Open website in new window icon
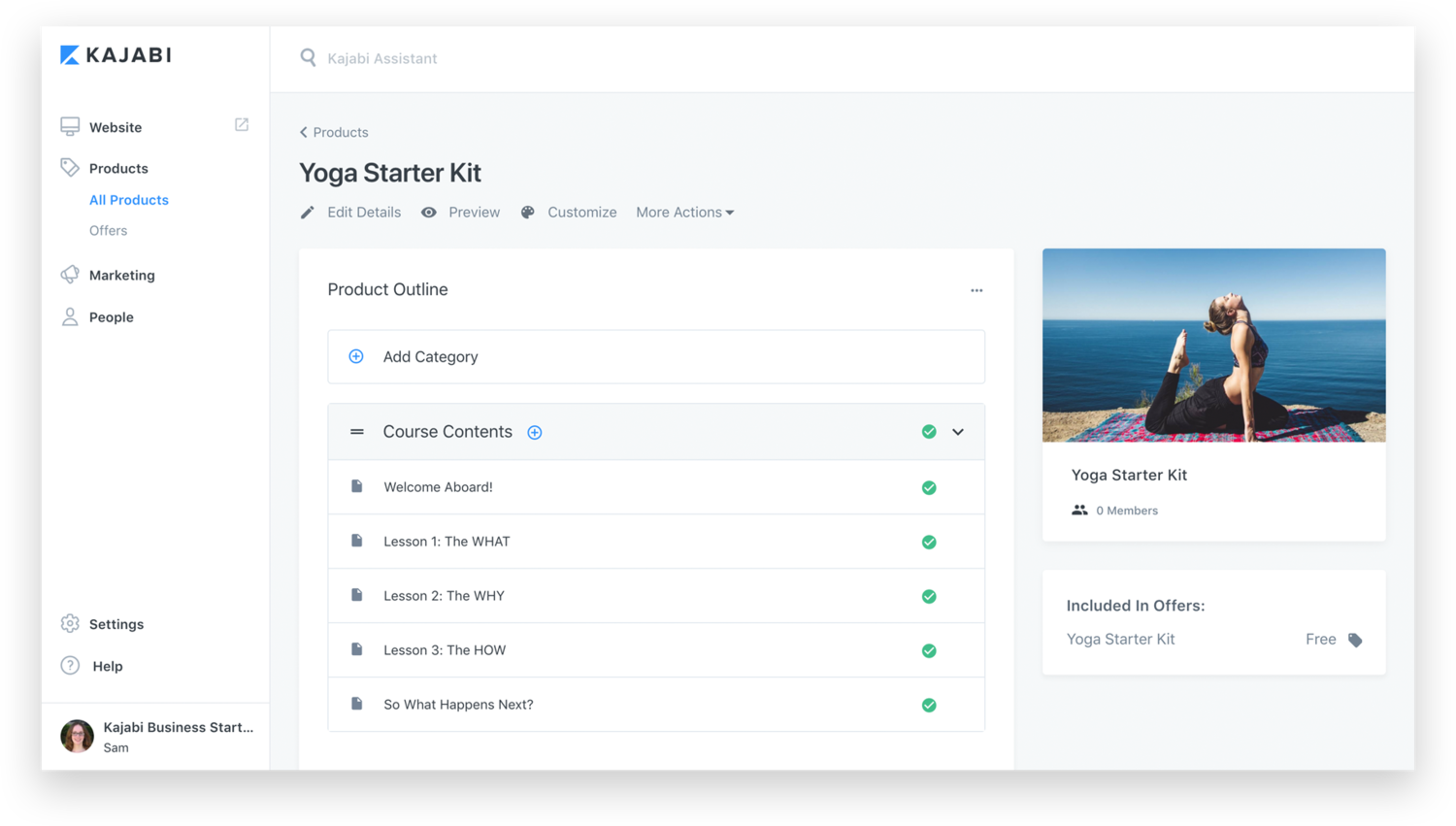 [242, 125]
